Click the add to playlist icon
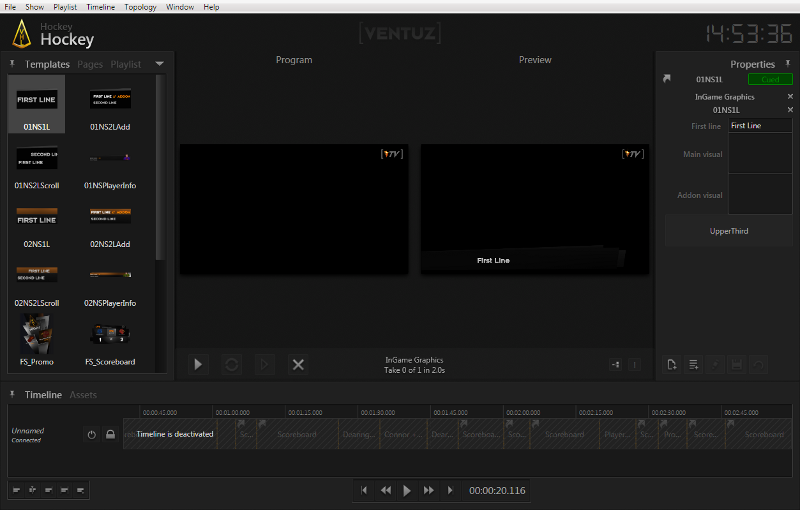The width and height of the screenshot is (800, 510). (x=694, y=365)
